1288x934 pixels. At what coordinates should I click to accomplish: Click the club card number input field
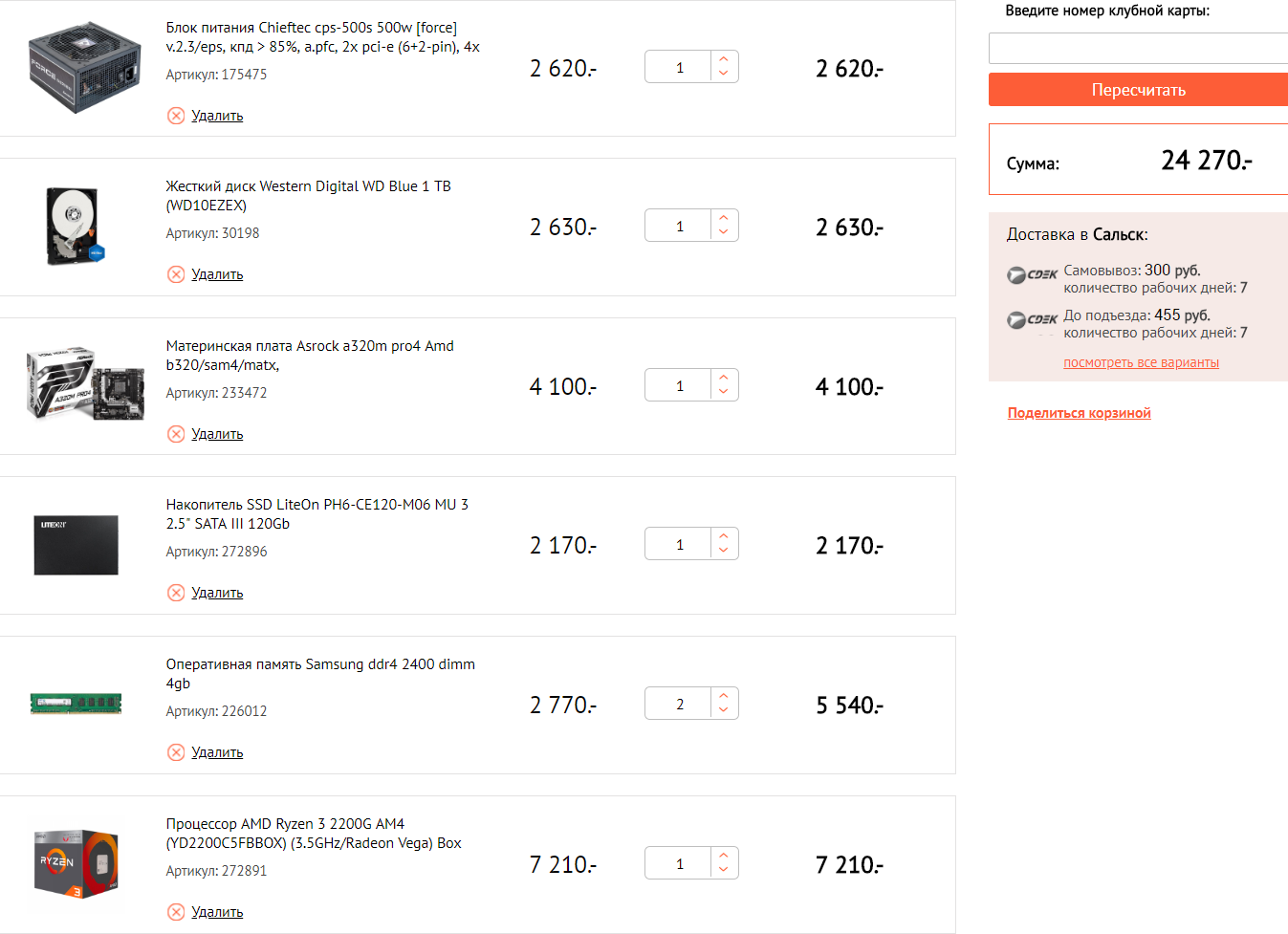[x=1138, y=48]
